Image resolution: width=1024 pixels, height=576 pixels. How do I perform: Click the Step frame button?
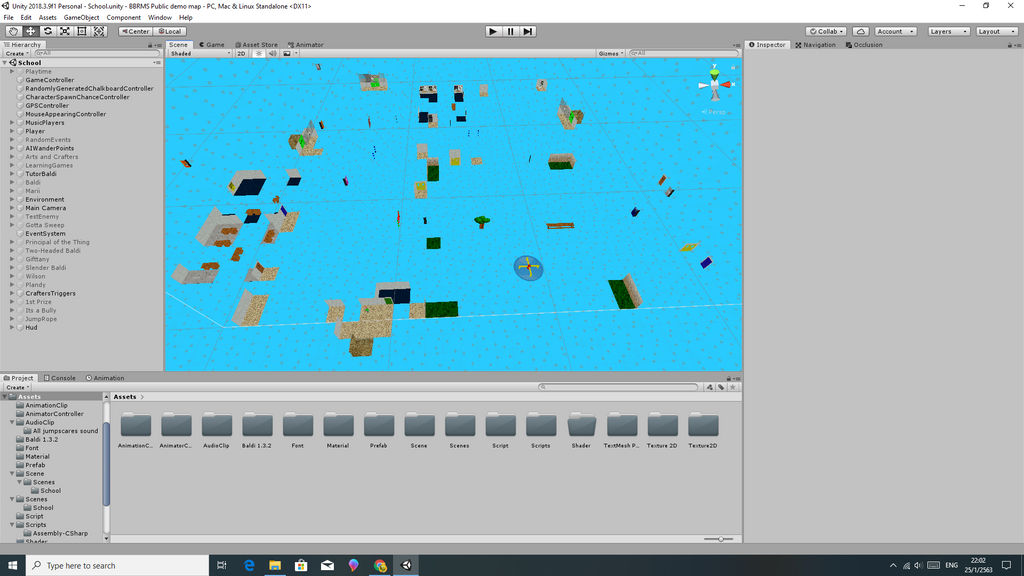pyautogui.click(x=528, y=31)
